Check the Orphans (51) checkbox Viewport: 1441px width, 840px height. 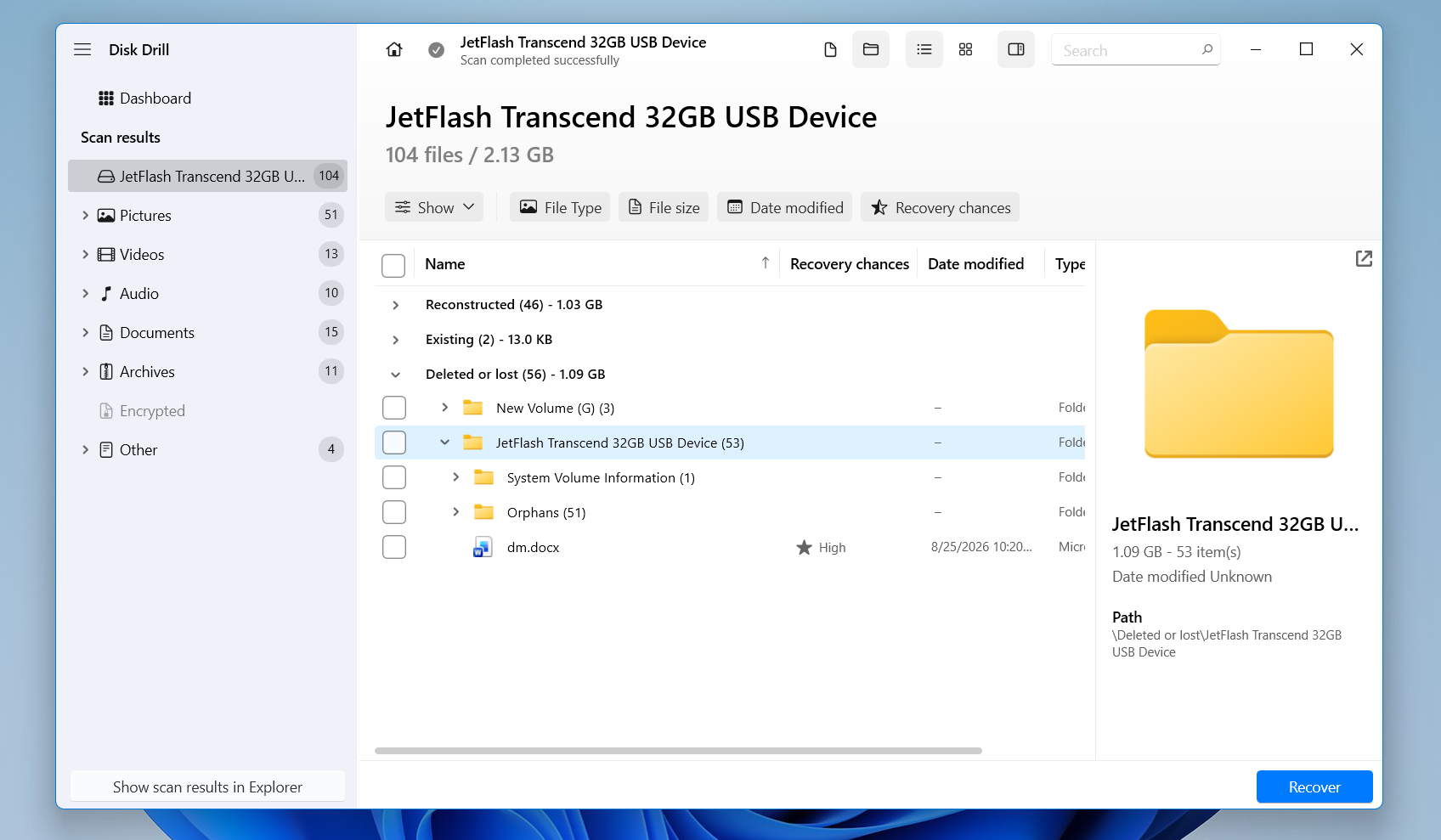tap(394, 512)
